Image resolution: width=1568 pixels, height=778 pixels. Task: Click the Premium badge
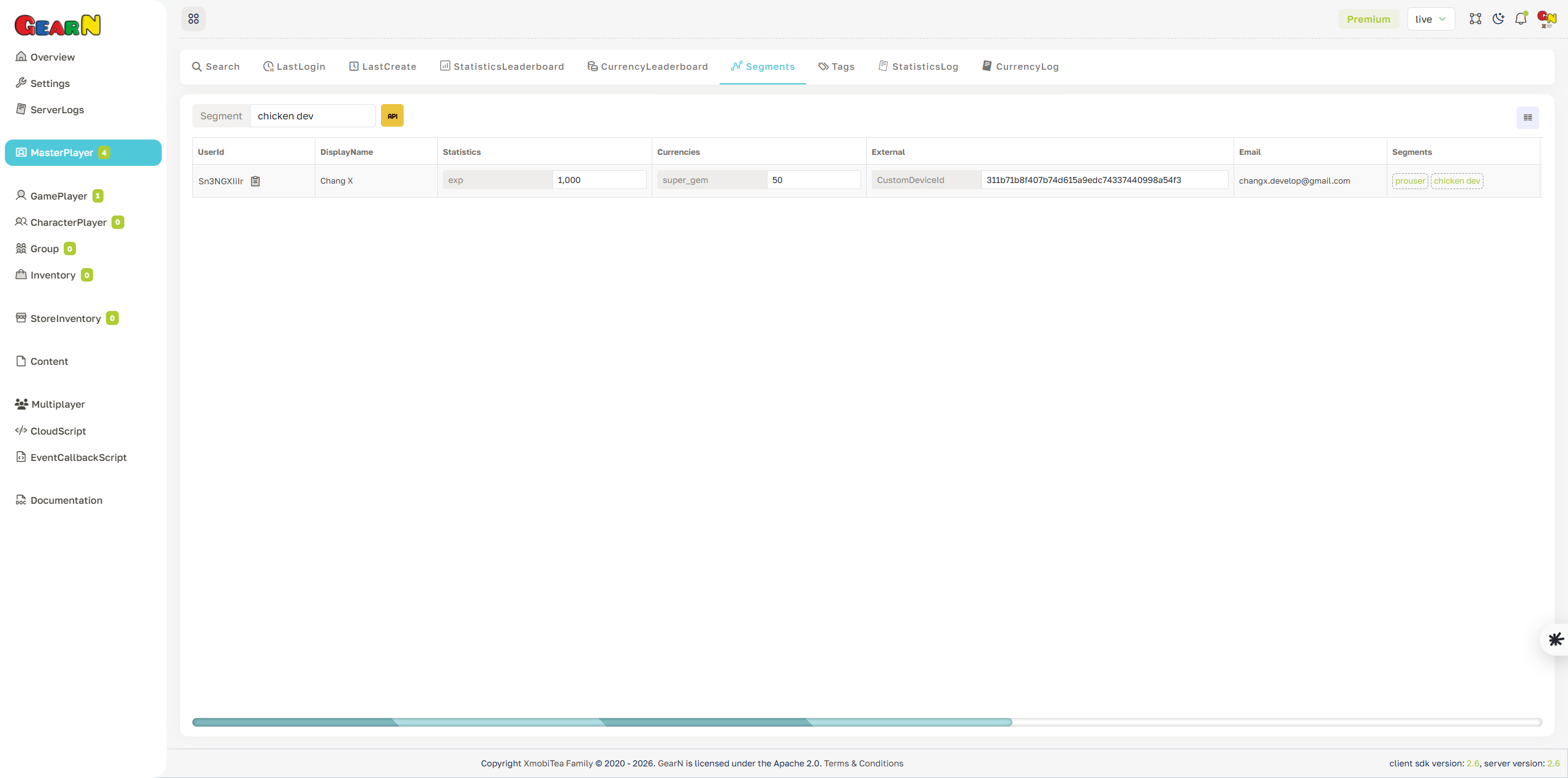[1369, 19]
